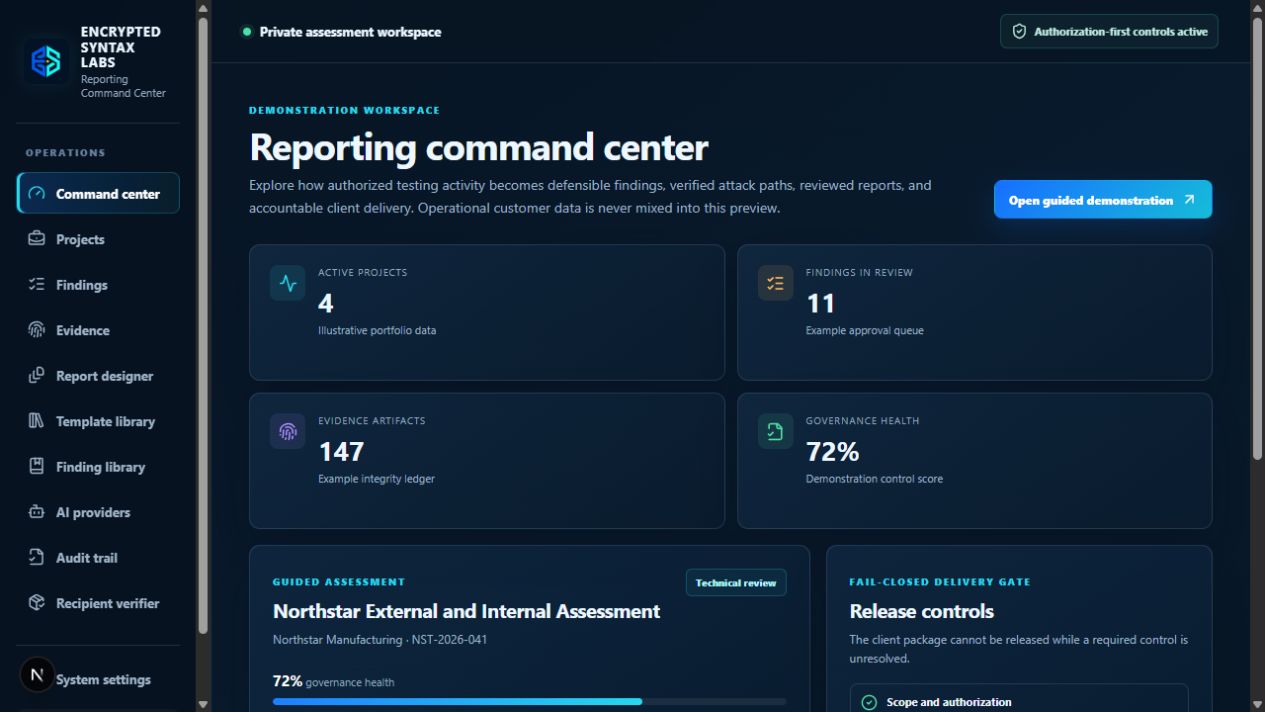Screen dimensions: 1265x712
Task: Click the main page vertical scrollbar thumb
Action: [x=1257, y=238]
